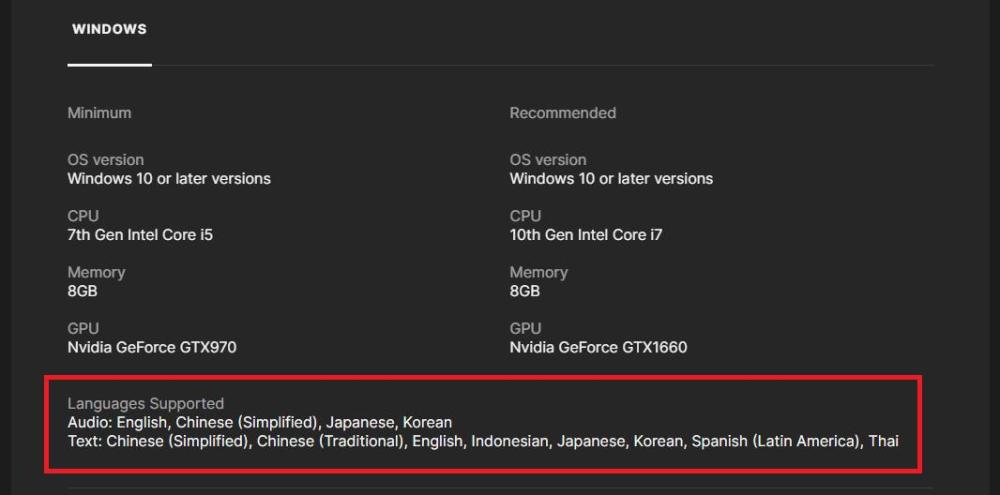Screen dimensions: 1000x495
Task: Click the "Nvidia GeForce GTX1660" text
Action: click(598, 348)
